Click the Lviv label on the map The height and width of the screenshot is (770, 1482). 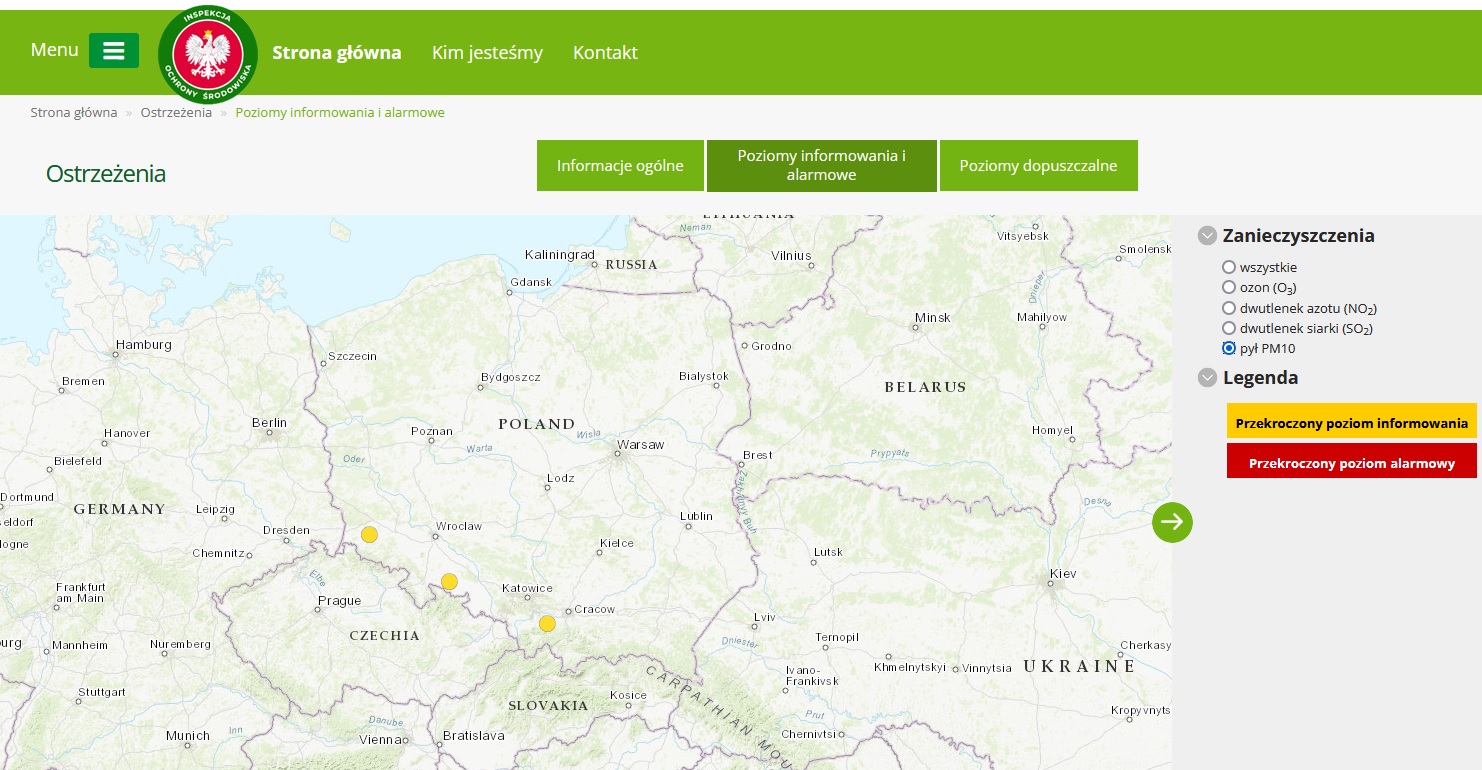click(765, 617)
